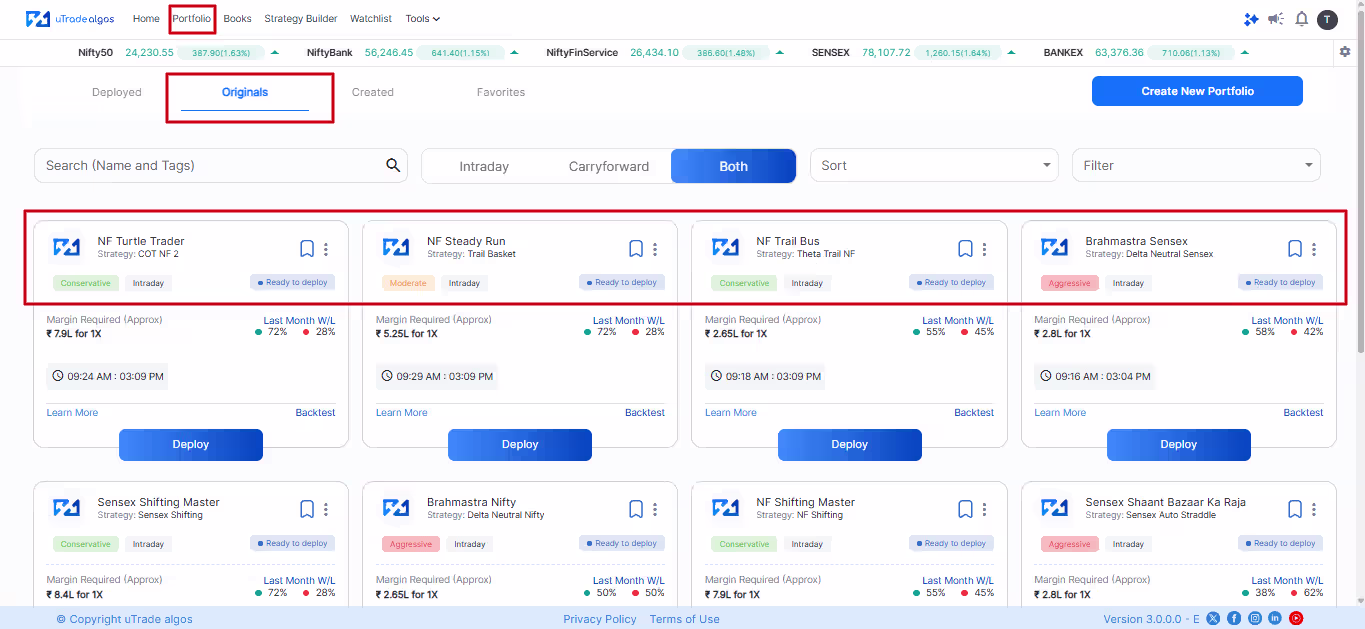Screen dimensions: 1365x629
Task: Open the Sensex Shifting Master three-dot menu
Action: (326, 510)
